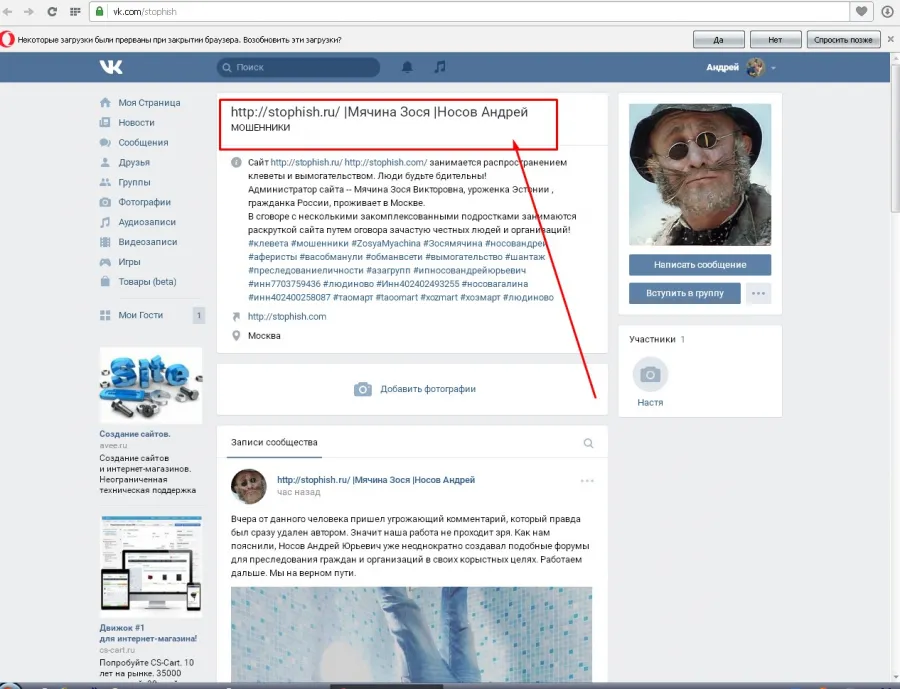This screenshot has height=689, width=900.
Task: Click the Добавить фотографии link
Action: click(x=428, y=389)
